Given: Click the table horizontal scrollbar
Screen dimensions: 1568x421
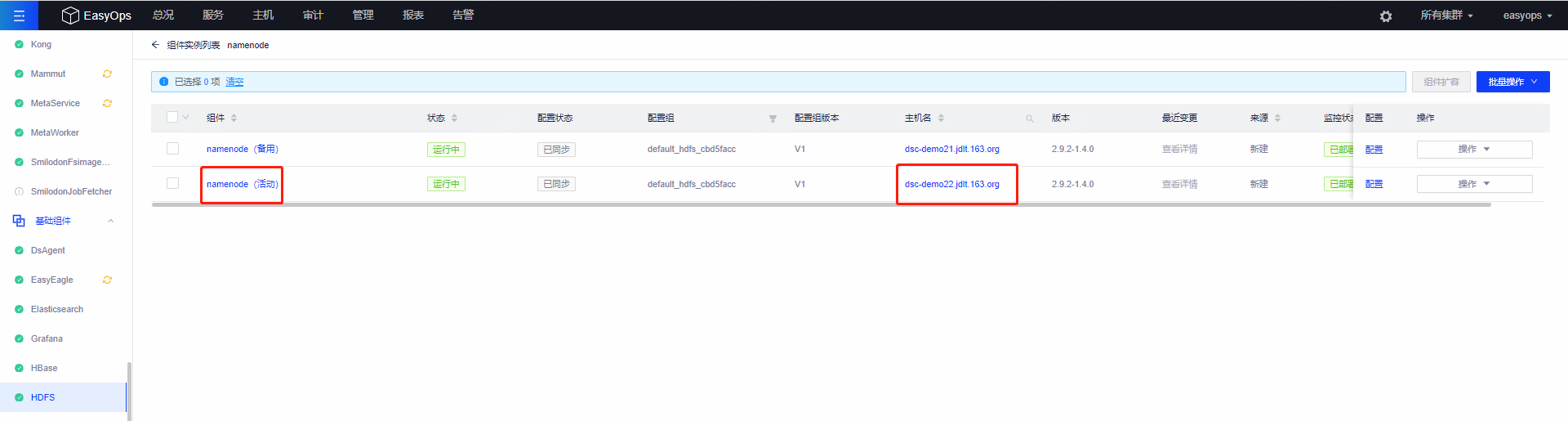Looking at the screenshot, I should click(x=821, y=204).
